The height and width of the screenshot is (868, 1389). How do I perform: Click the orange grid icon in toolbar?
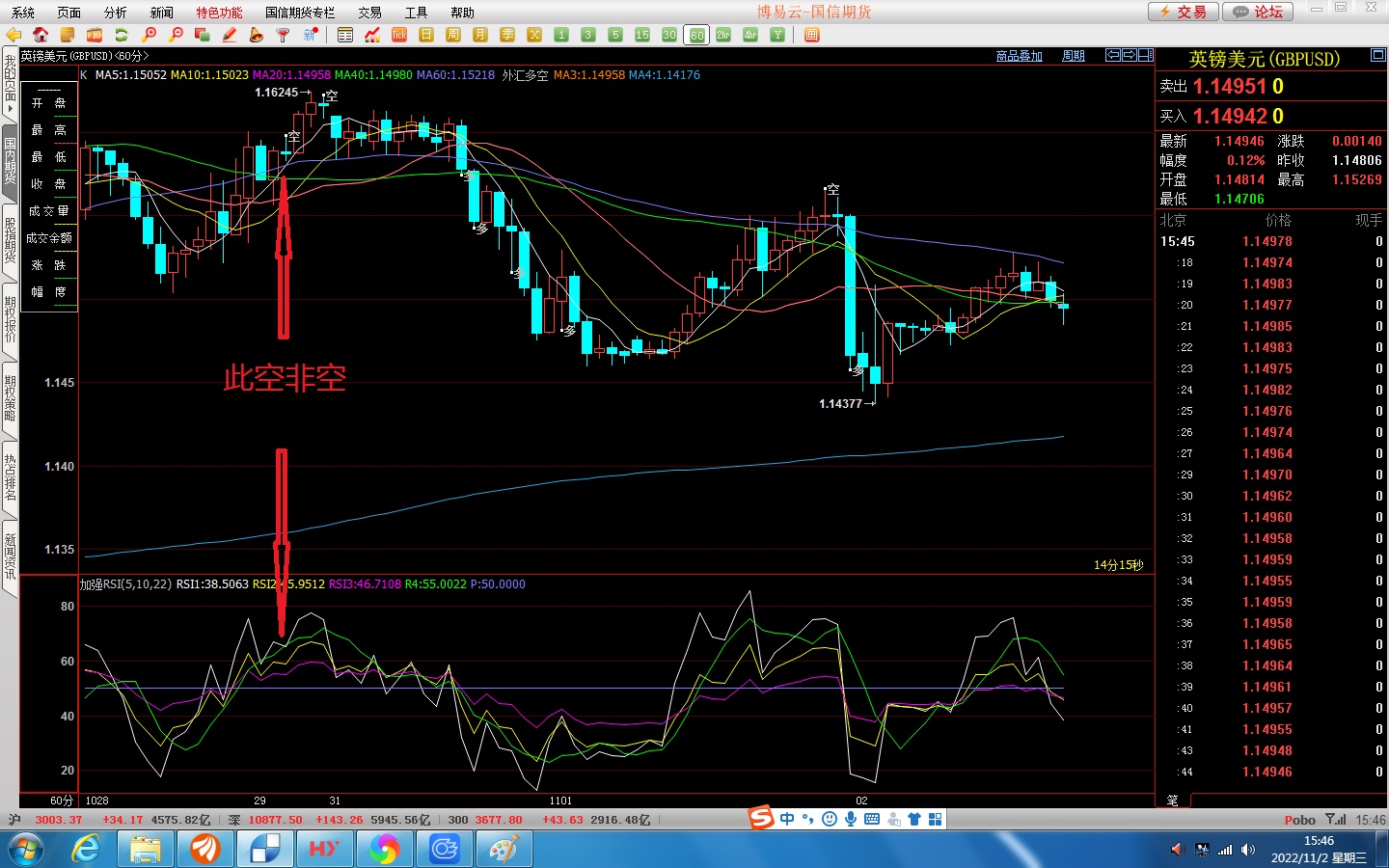coord(812,35)
